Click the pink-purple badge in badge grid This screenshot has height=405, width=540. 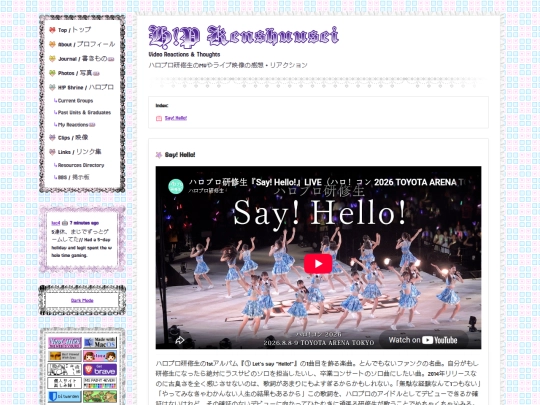tap(65, 343)
